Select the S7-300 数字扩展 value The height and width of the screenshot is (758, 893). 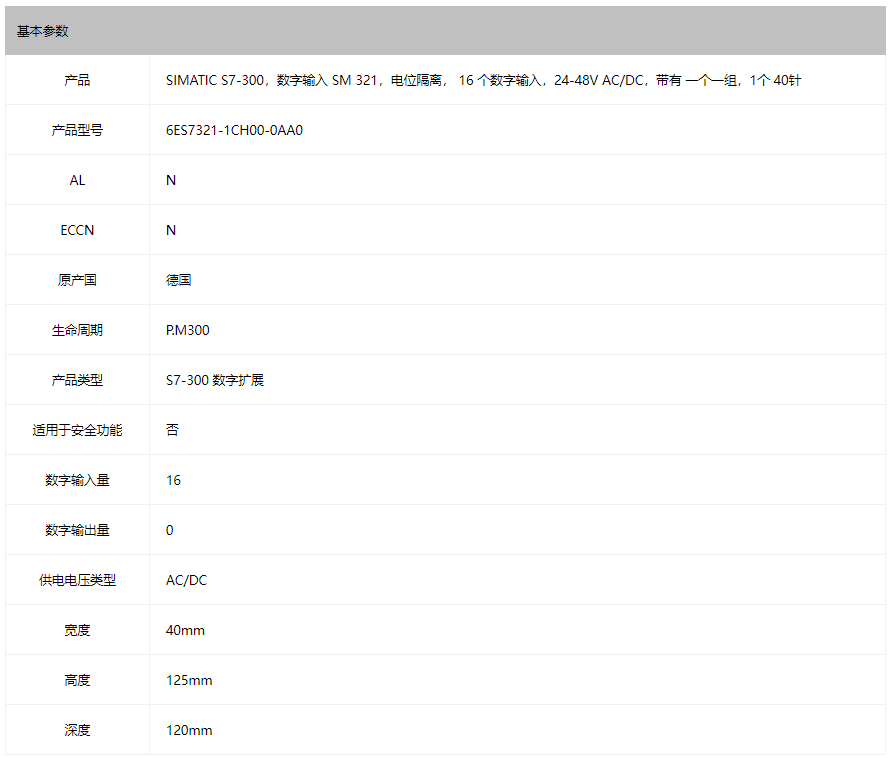coord(215,380)
